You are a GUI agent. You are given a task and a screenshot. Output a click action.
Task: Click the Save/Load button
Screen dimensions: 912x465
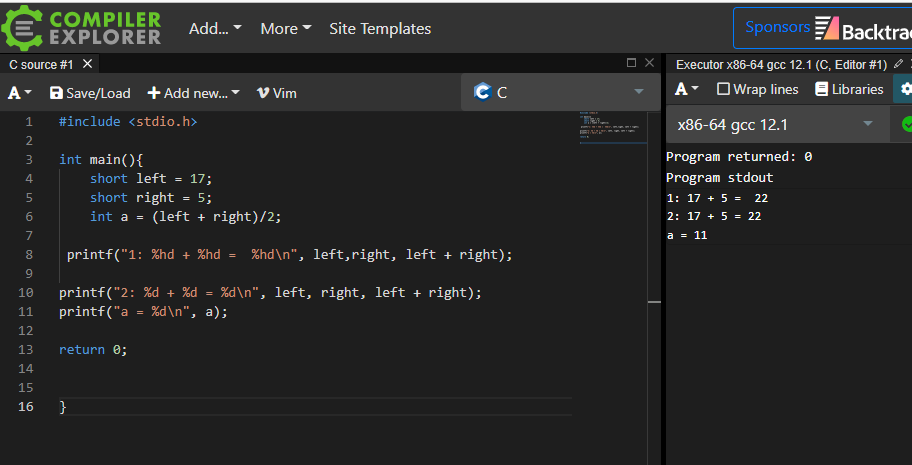tap(90, 93)
